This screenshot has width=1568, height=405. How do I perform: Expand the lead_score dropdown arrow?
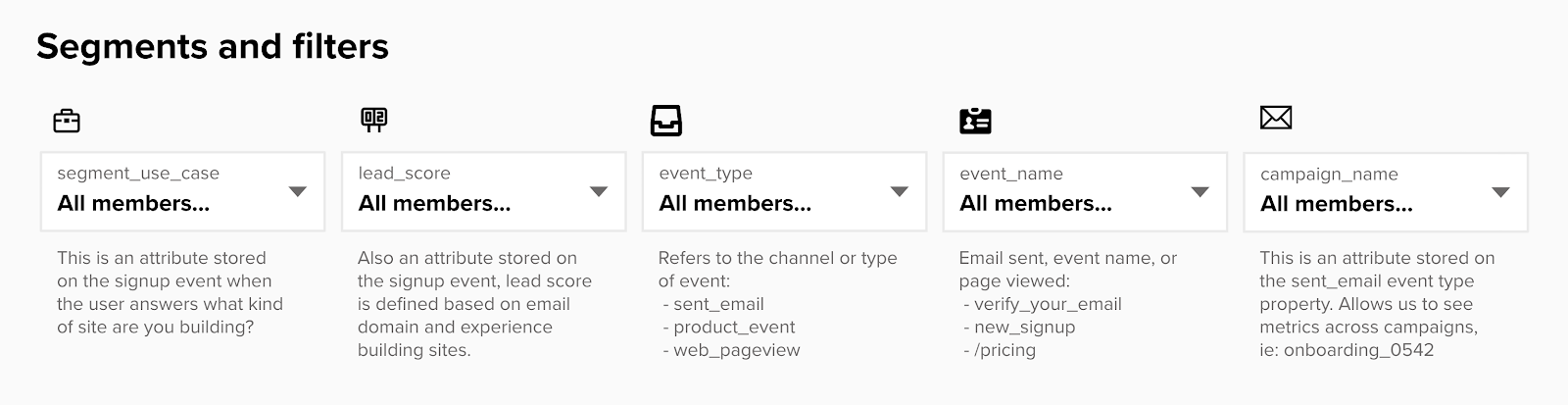click(599, 192)
